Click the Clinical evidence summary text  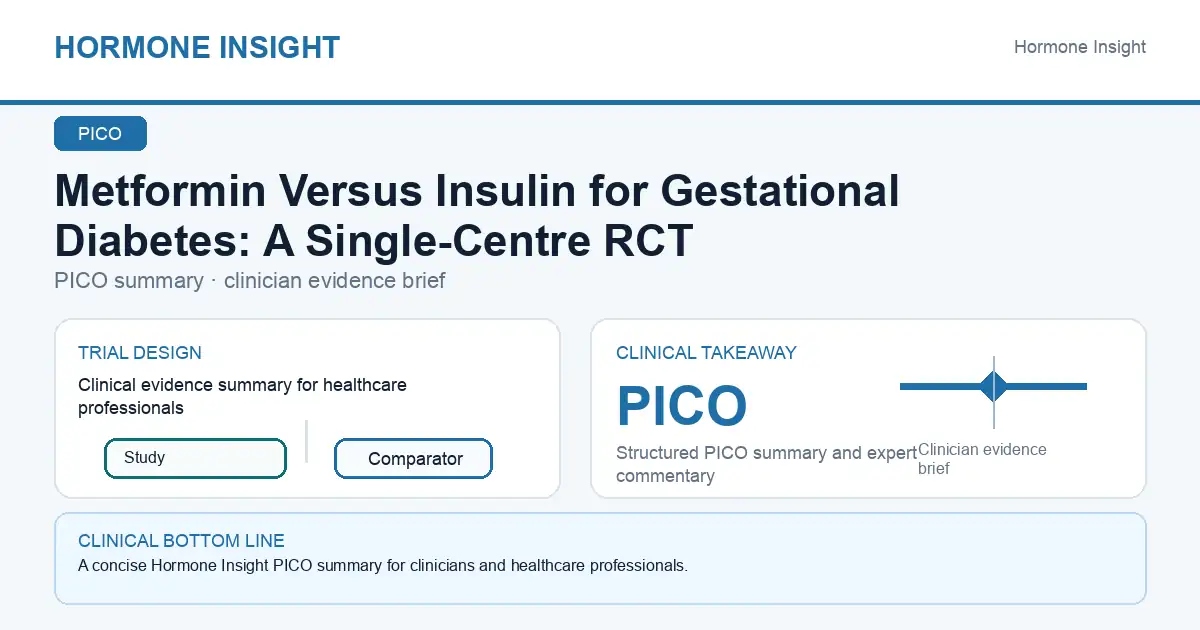coord(242,396)
